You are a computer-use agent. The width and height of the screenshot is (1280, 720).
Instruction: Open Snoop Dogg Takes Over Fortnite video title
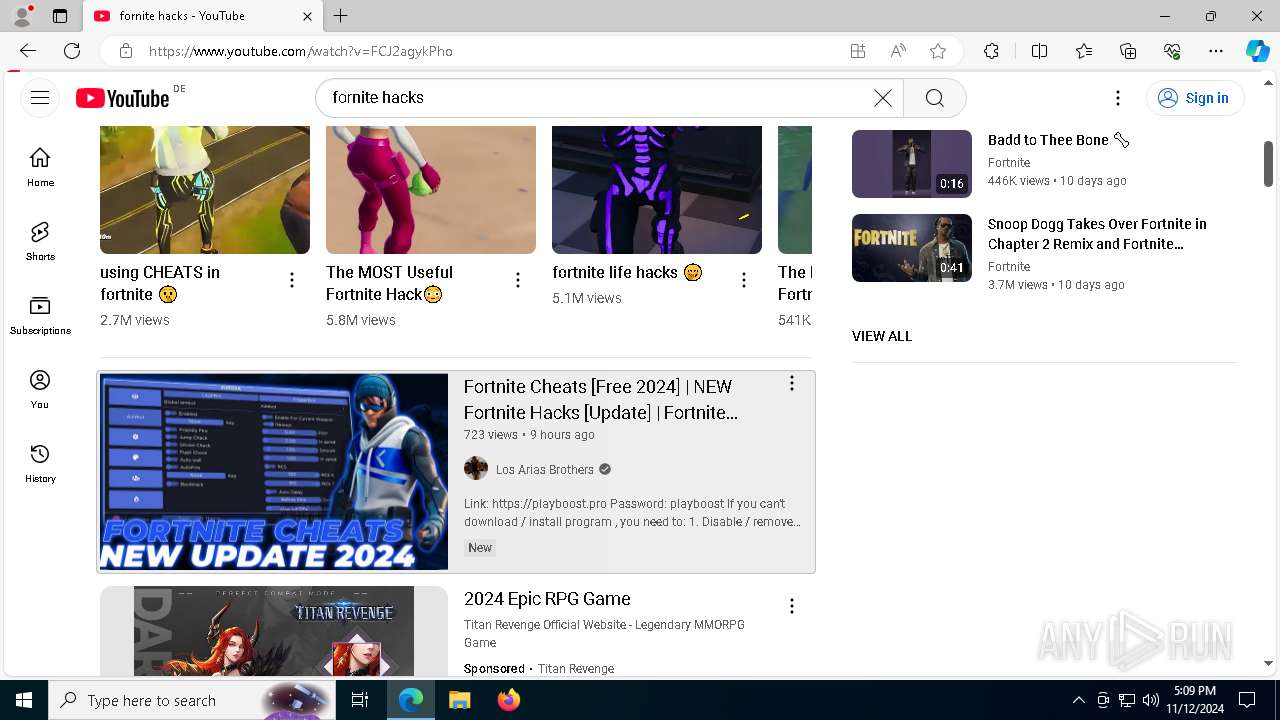tap(1097, 234)
